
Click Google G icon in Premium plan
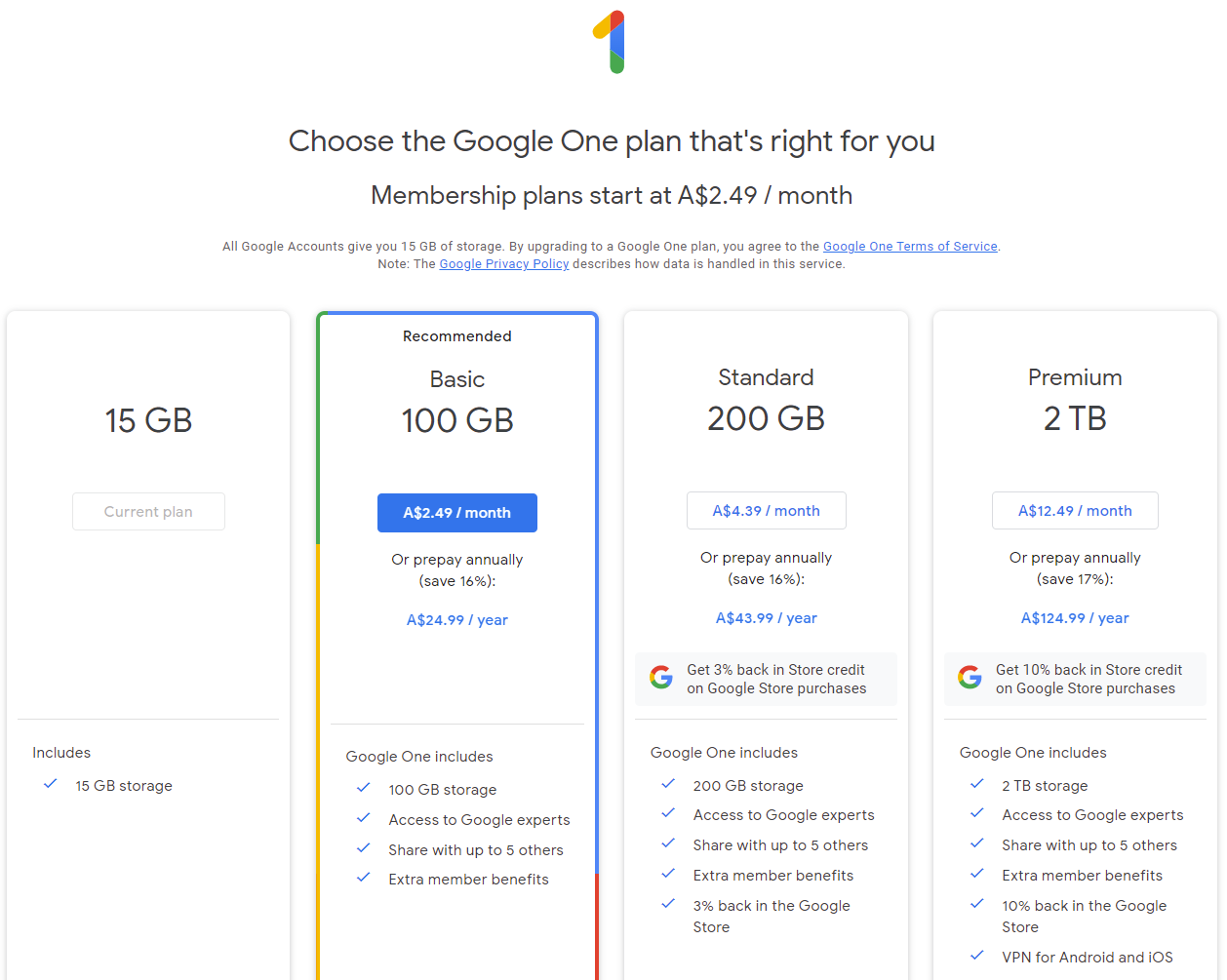970,677
